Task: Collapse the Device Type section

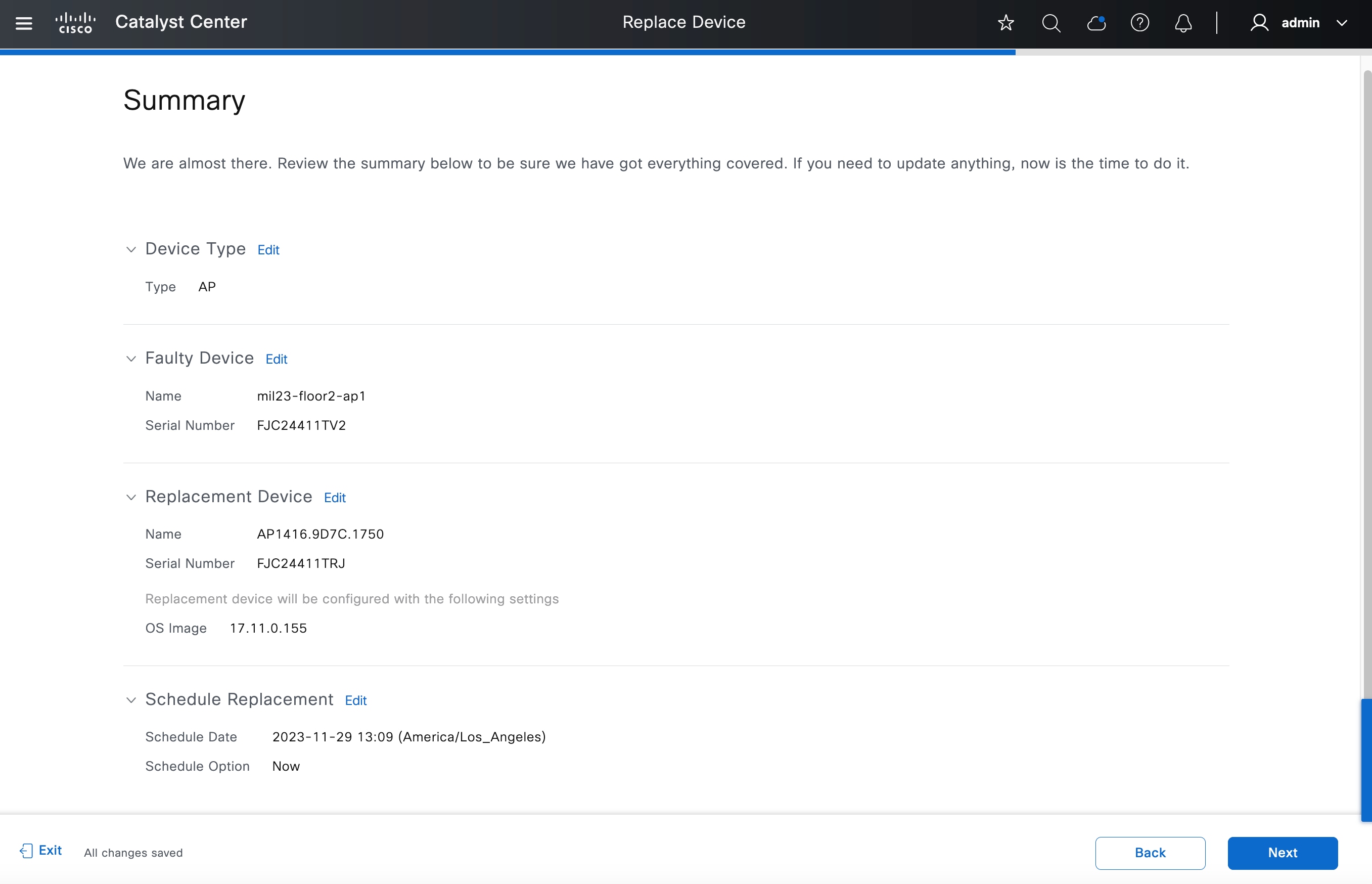Action: 131,249
